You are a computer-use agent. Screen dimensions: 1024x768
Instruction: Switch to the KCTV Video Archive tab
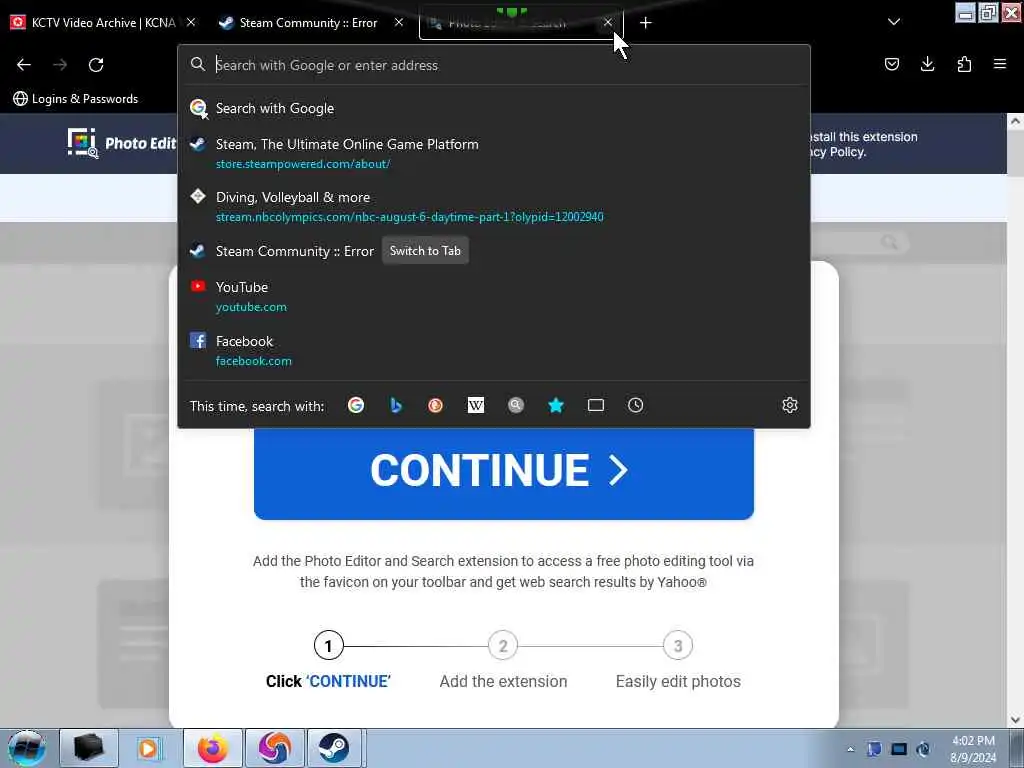104,23
